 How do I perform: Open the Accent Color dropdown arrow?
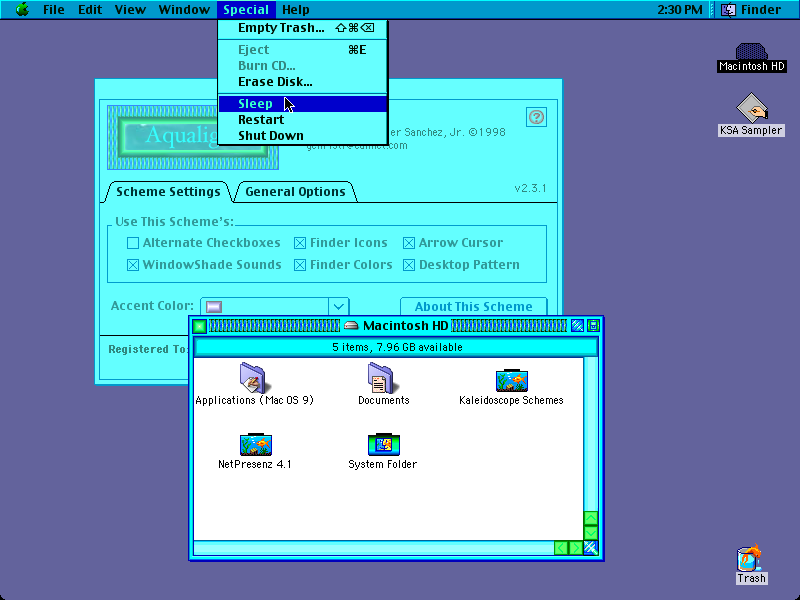point(338,307)
